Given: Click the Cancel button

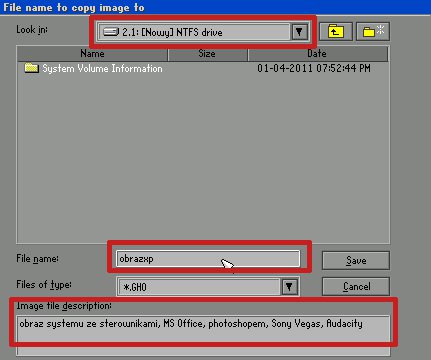Looking at the screenshot, I should point(356,286).
